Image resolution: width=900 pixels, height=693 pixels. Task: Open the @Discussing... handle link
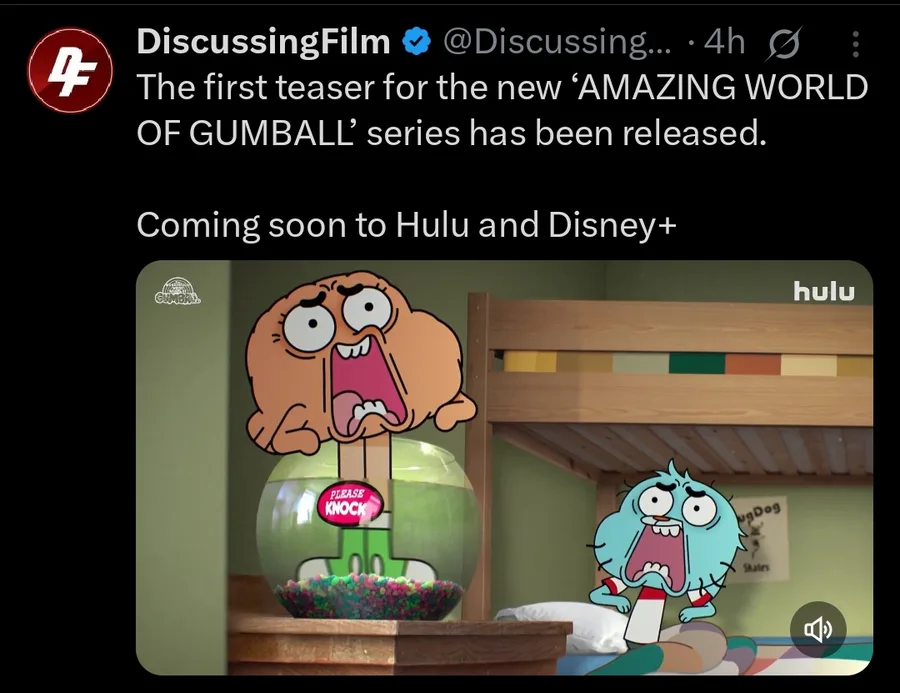[x=556, y=41]
